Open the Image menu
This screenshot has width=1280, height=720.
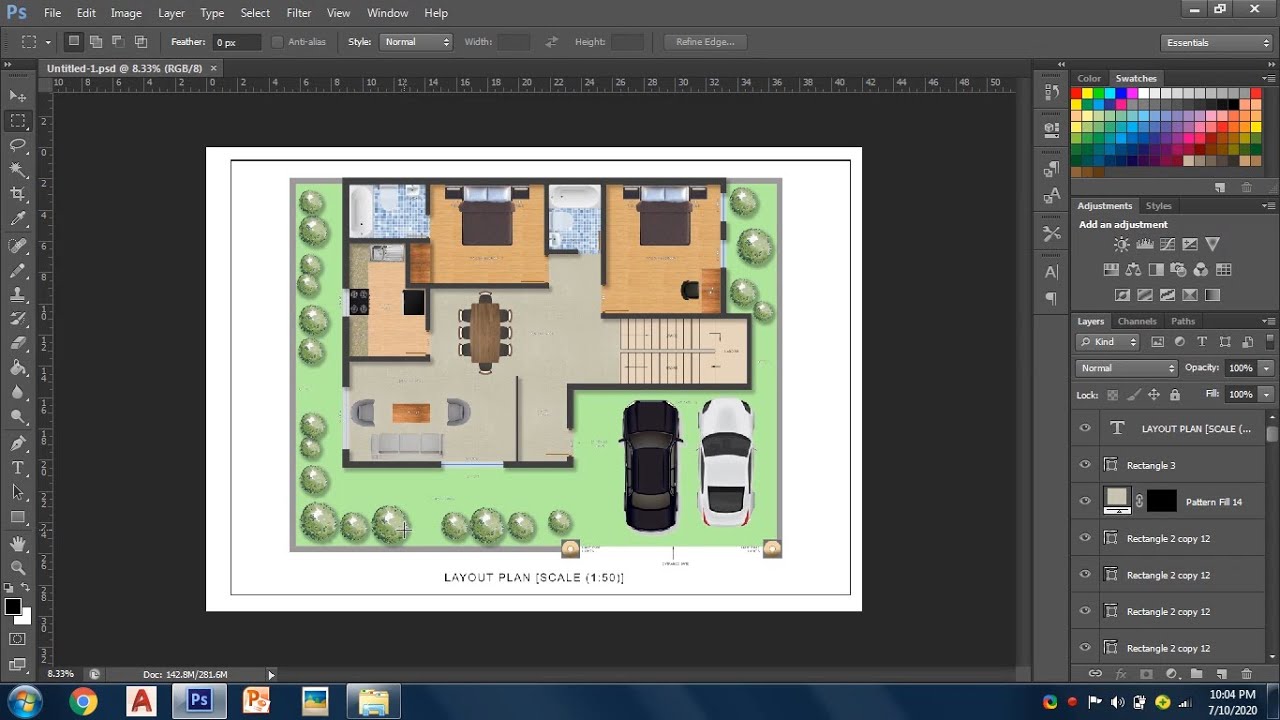click(x=126, y=13)
